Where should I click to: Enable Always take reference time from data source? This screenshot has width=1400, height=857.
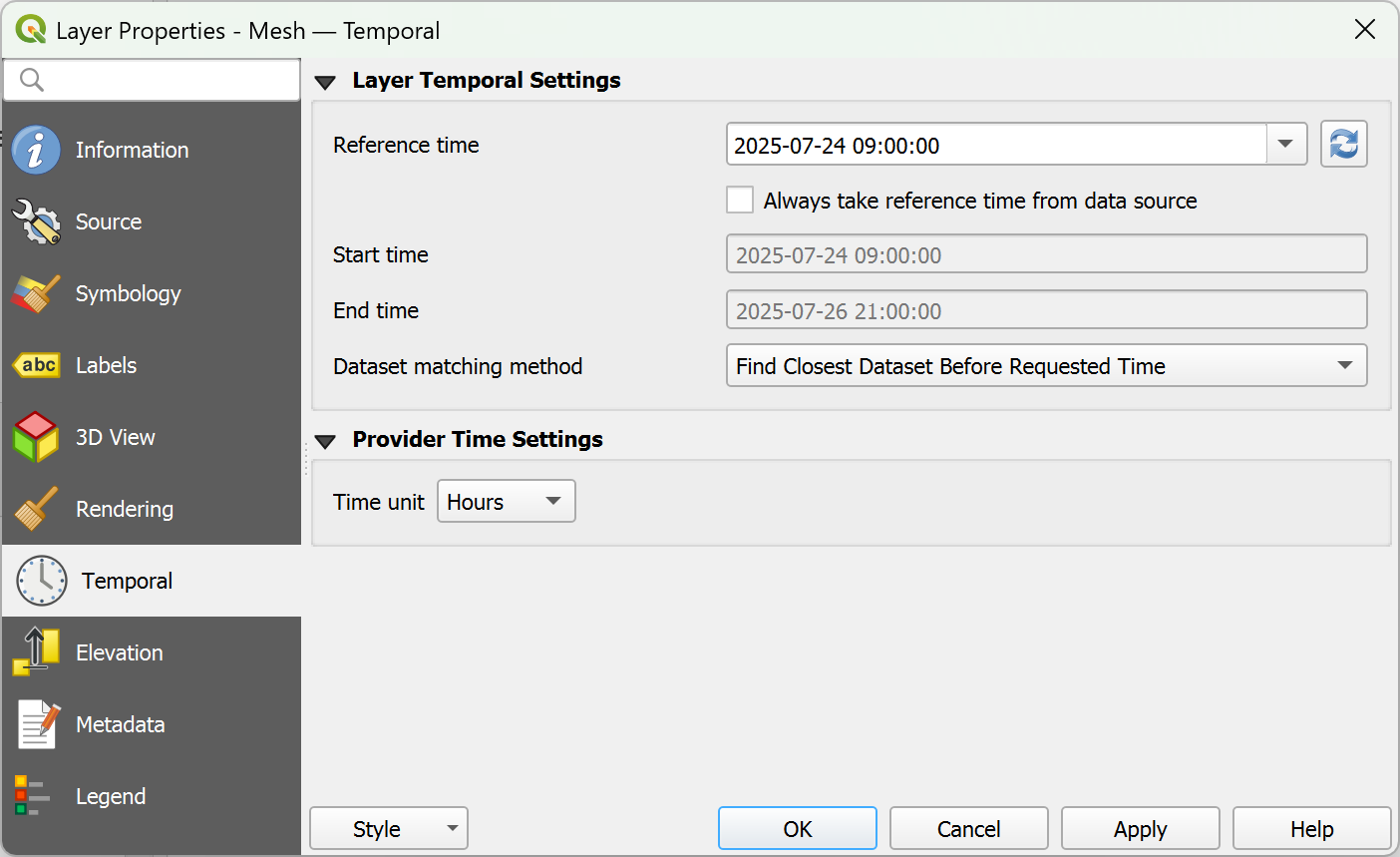click(740, 201)
